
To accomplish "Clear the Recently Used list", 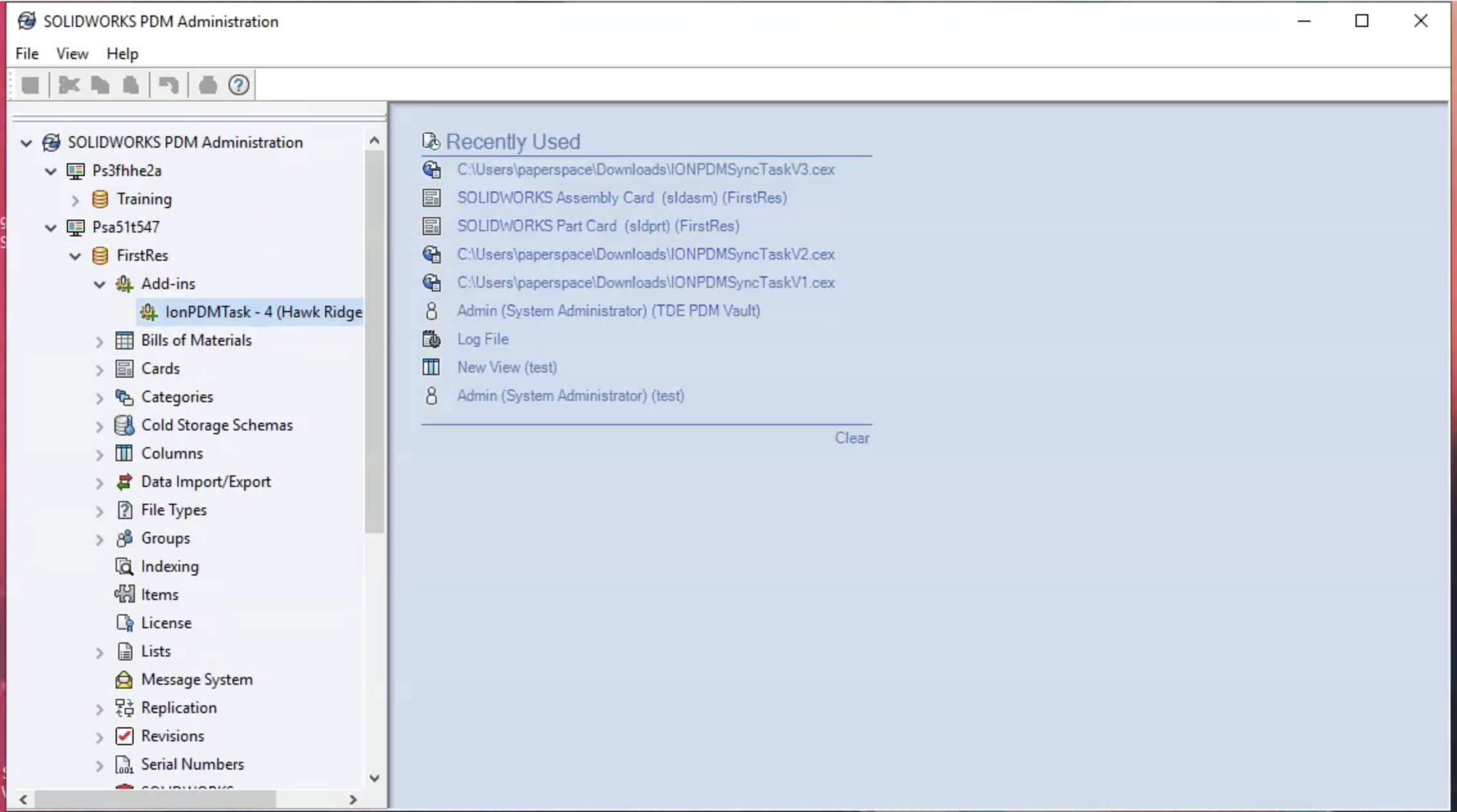I will tap(852, 438).
